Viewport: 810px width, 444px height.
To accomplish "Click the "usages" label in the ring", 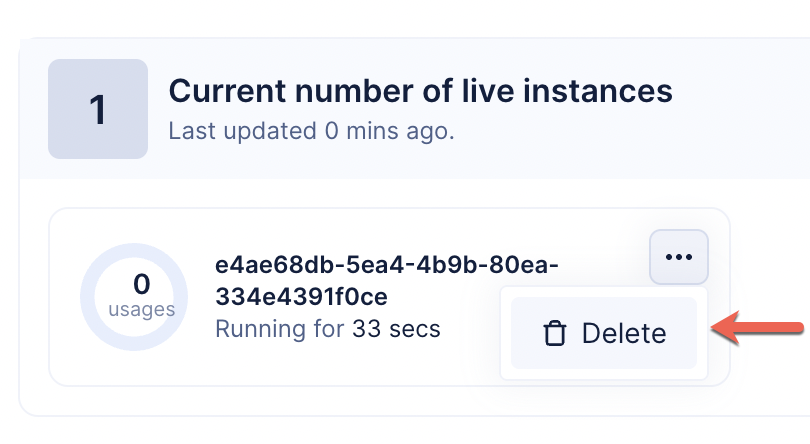I will 141,310.
